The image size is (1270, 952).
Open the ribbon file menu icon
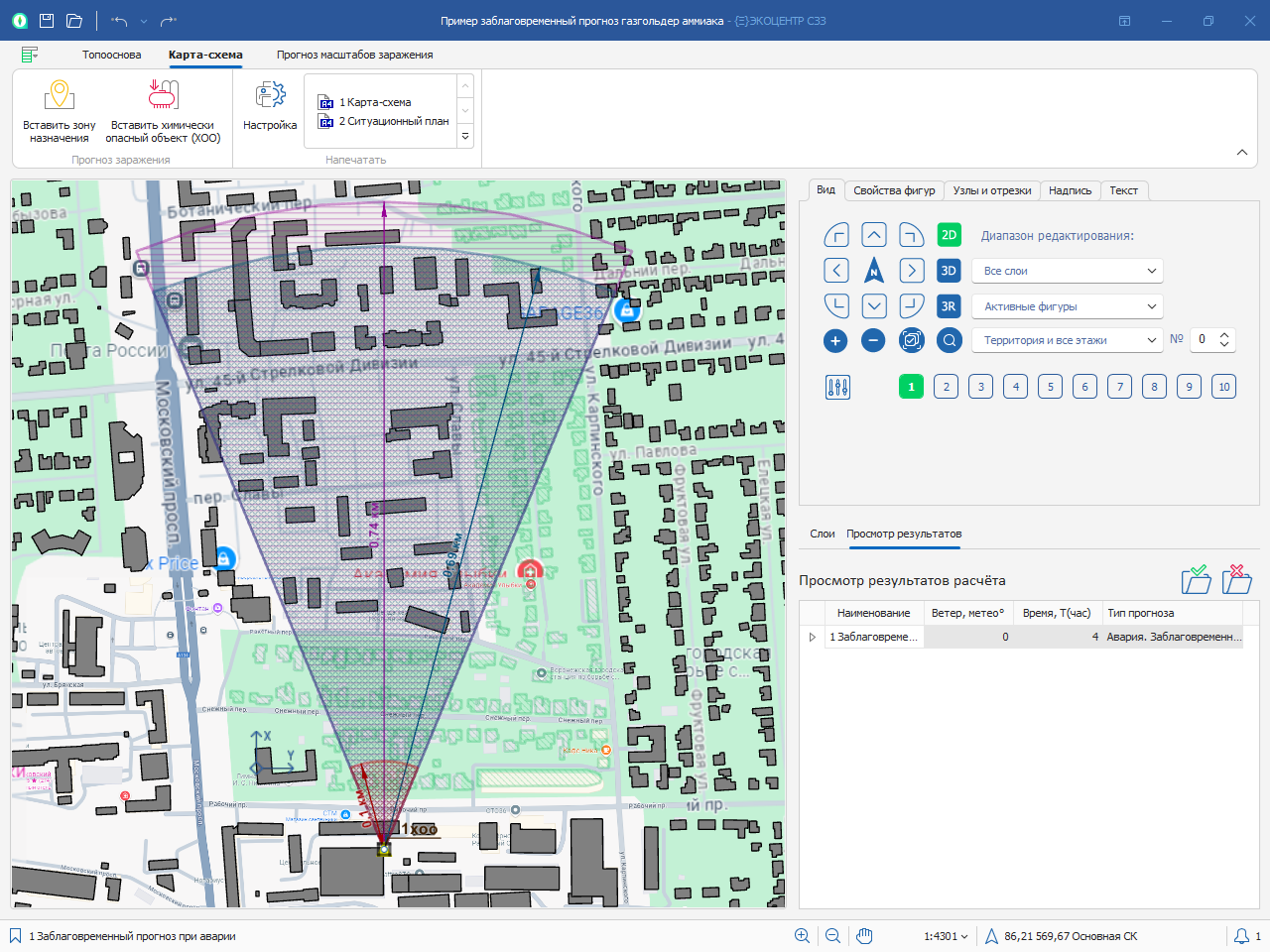click(30, 55)
